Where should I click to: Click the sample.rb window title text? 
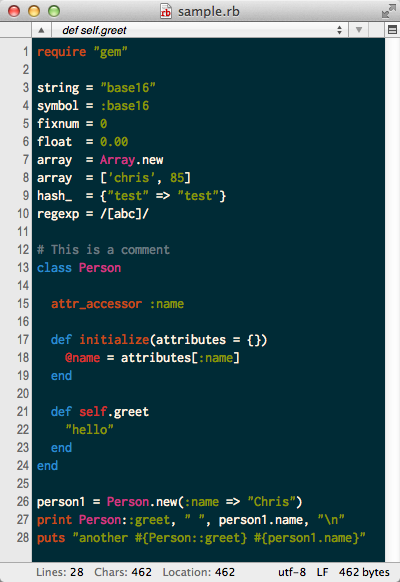[209, 12]
